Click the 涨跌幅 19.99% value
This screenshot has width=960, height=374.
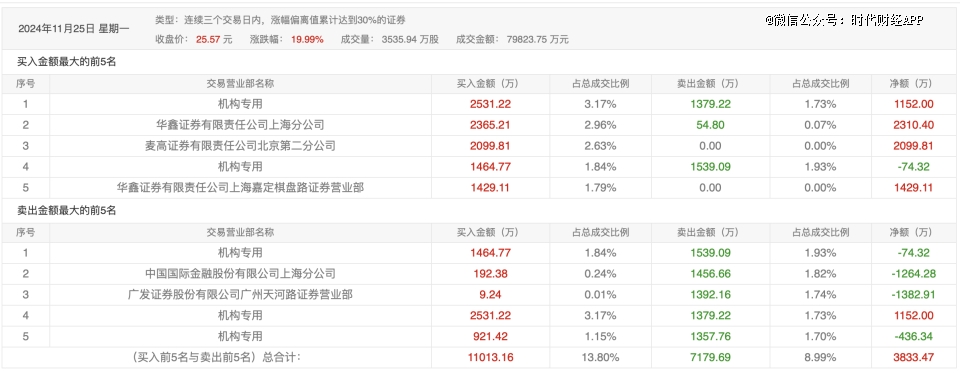(x=307, y=40)
